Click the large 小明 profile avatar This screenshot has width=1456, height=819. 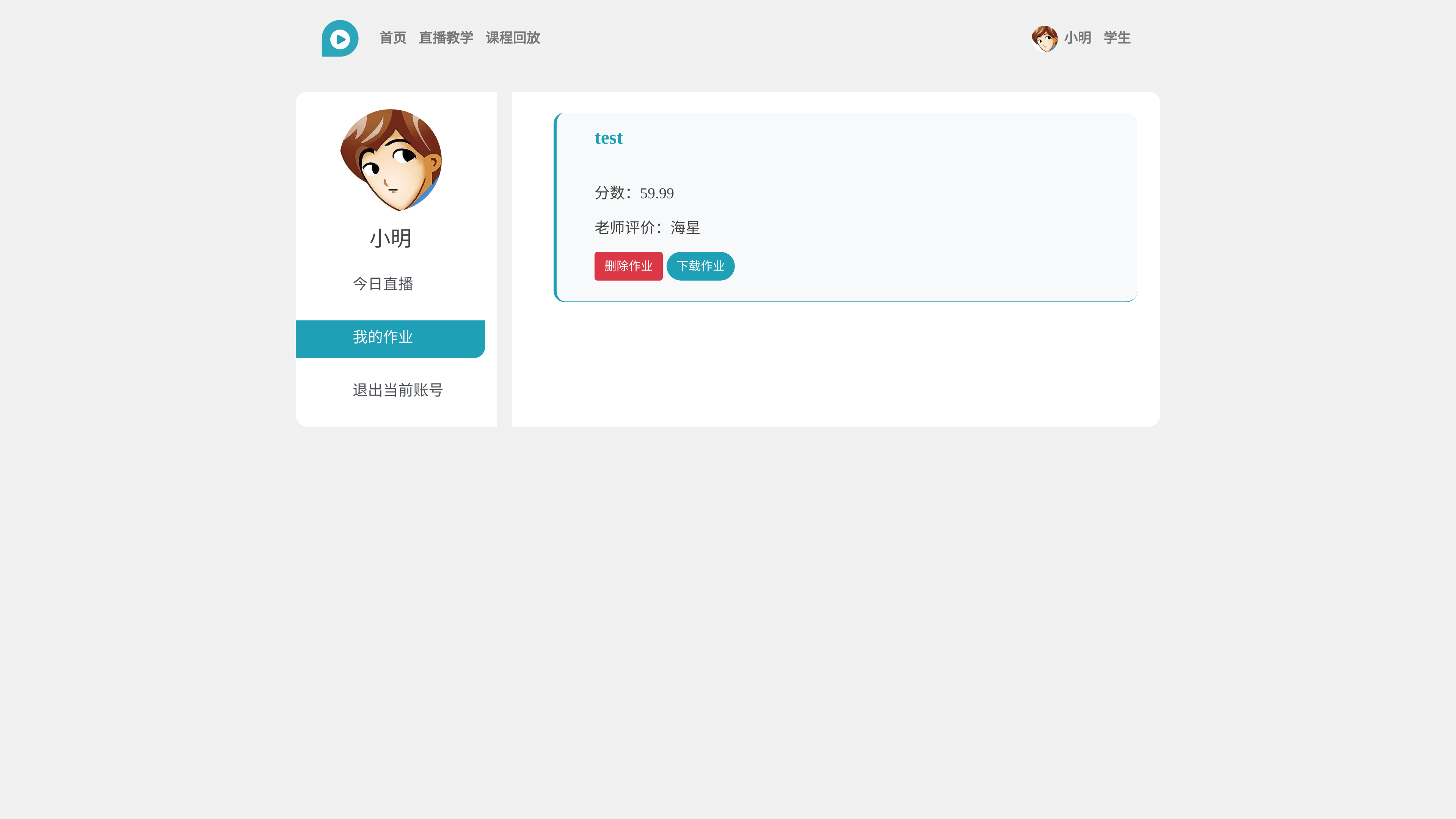click(x=391, y=160)
